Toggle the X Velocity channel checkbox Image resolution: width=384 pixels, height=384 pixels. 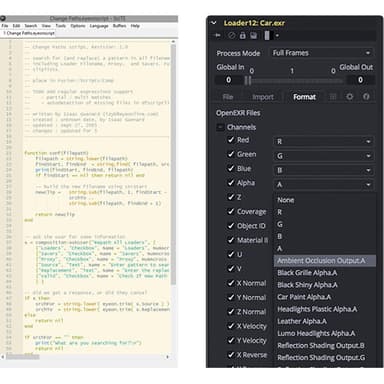point(230,326)
